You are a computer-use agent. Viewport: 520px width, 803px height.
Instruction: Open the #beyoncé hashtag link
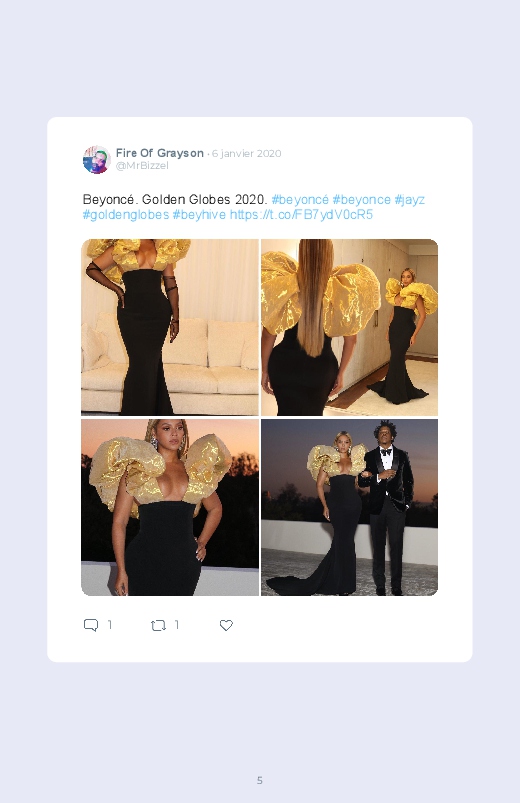point(300,199)
